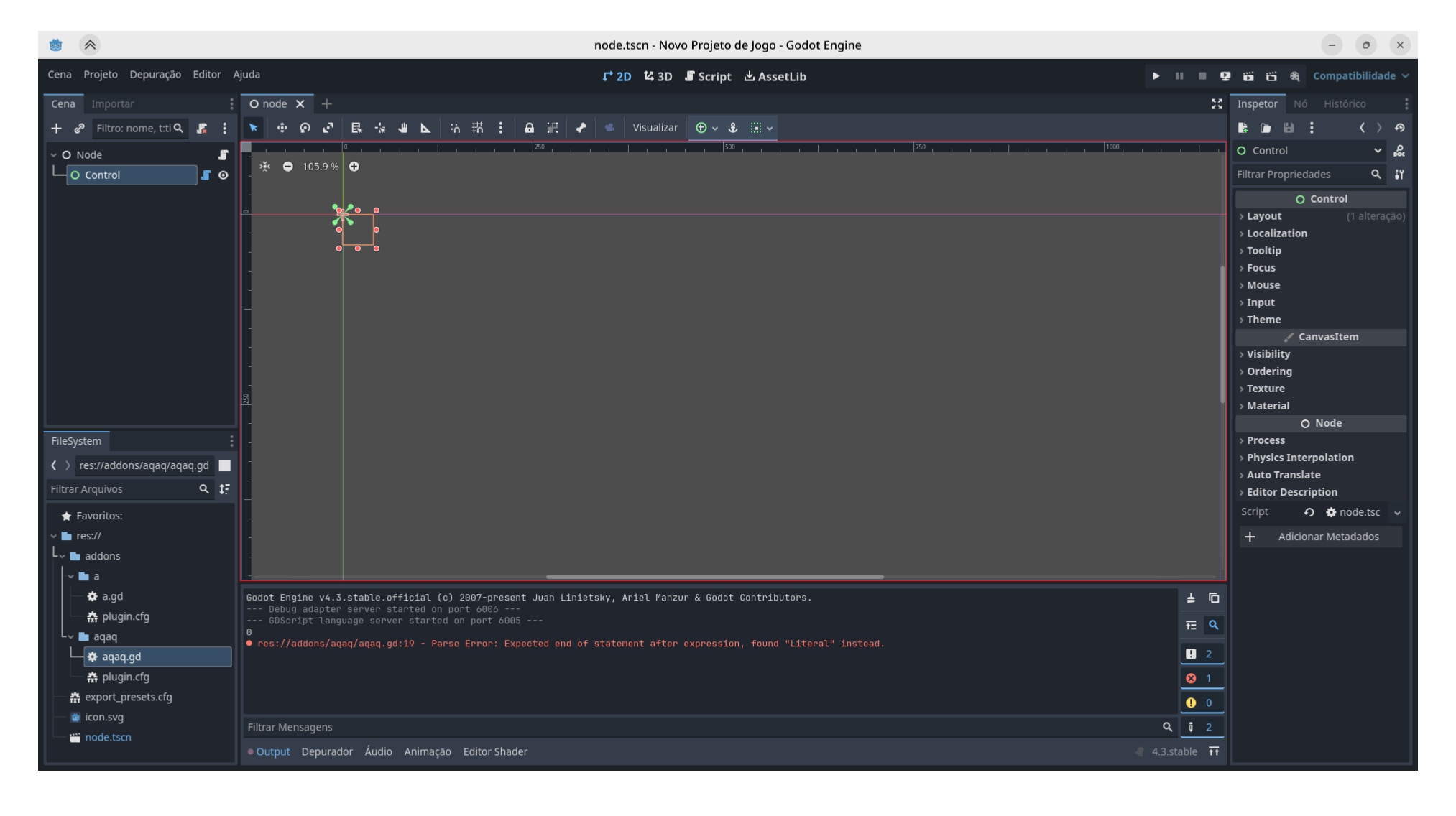
Task: Open the skeleton bone options
Action: tap(581, 128)
